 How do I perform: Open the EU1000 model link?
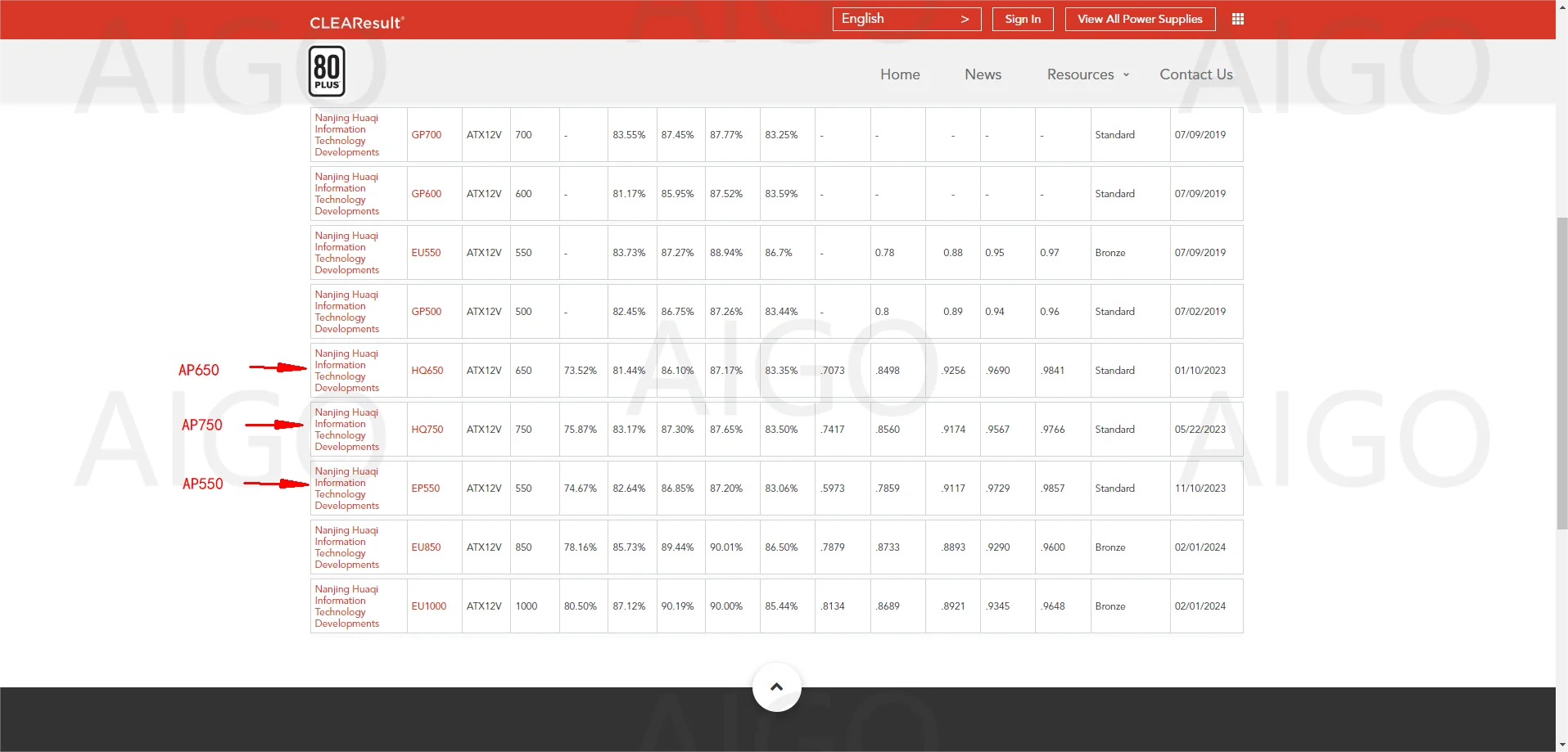[428, 606]
